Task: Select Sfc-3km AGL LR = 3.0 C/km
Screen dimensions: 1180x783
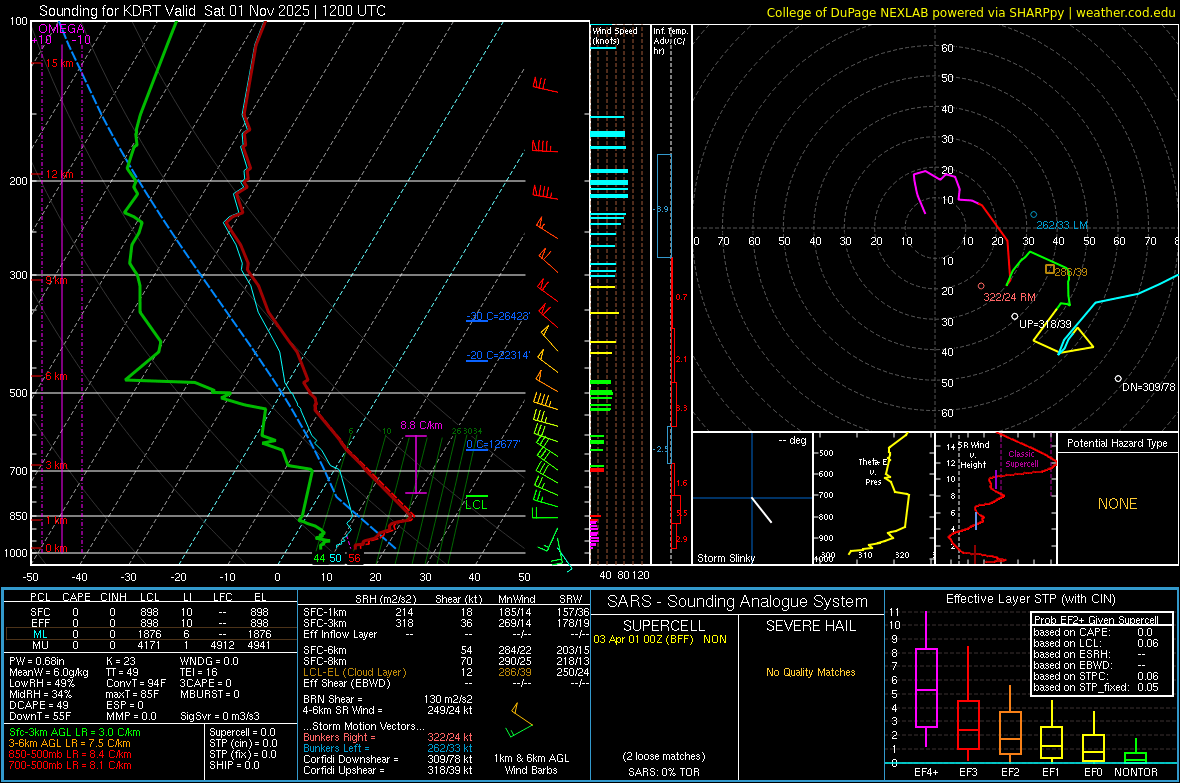Action: click(x=75, y=732)
